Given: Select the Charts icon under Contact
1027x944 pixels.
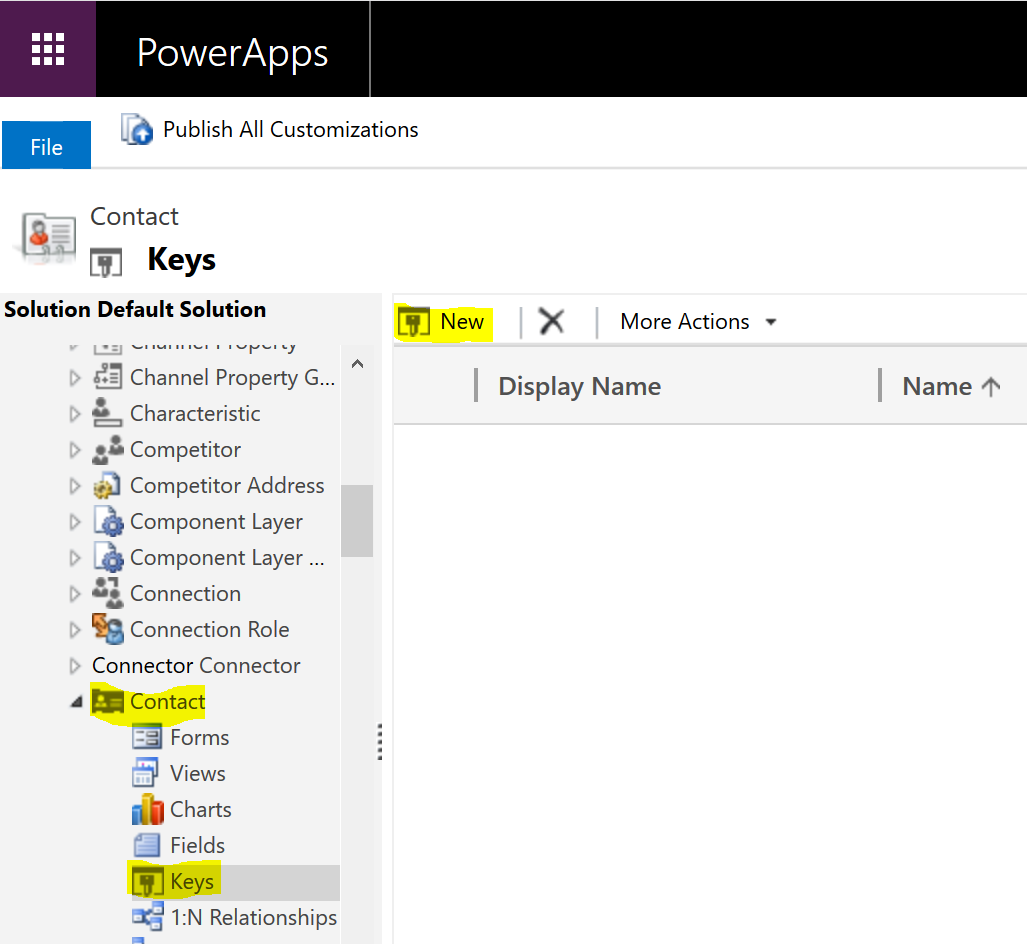Looking at the screenshot, I should tap(147, 810).
